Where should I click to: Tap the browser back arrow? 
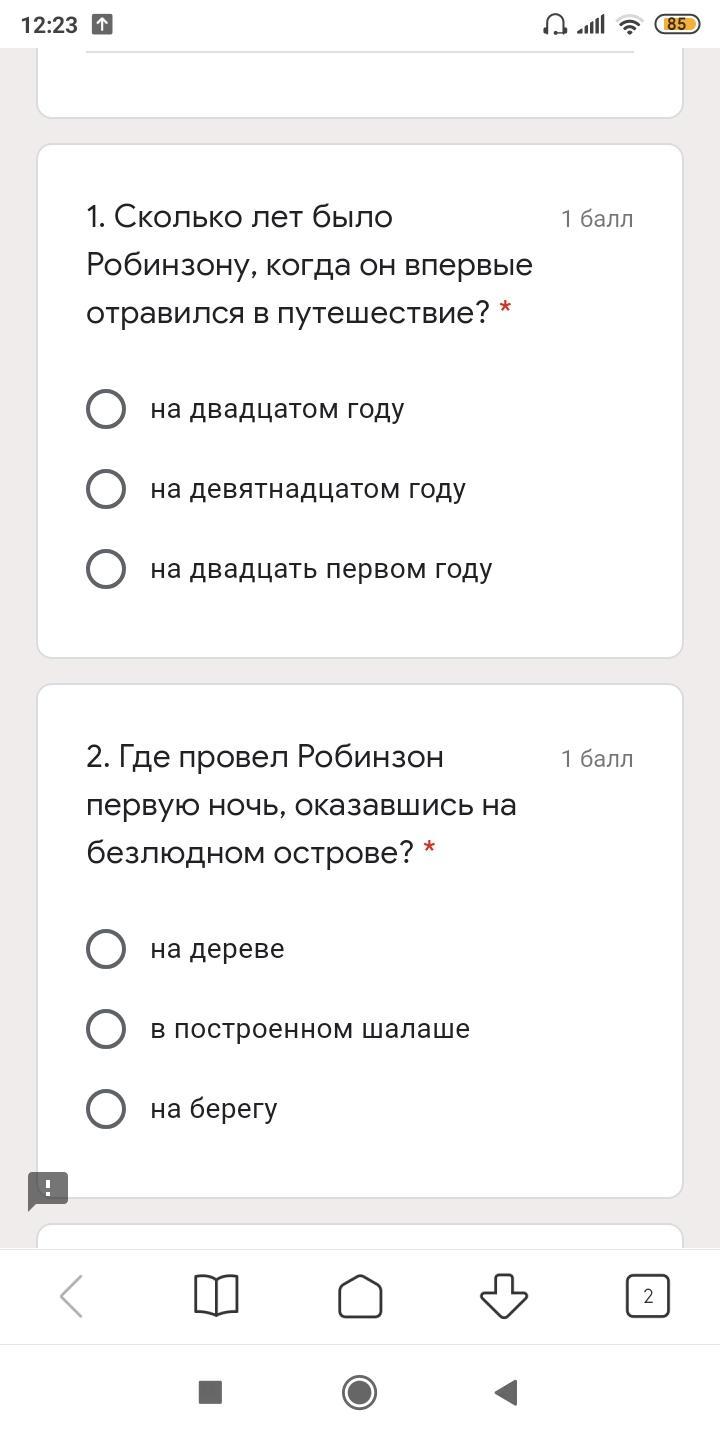click(72, 1297)
